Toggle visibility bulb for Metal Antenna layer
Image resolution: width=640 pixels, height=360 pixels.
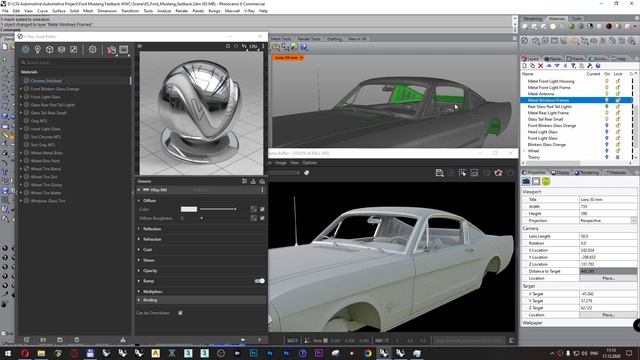click(607, 94)
